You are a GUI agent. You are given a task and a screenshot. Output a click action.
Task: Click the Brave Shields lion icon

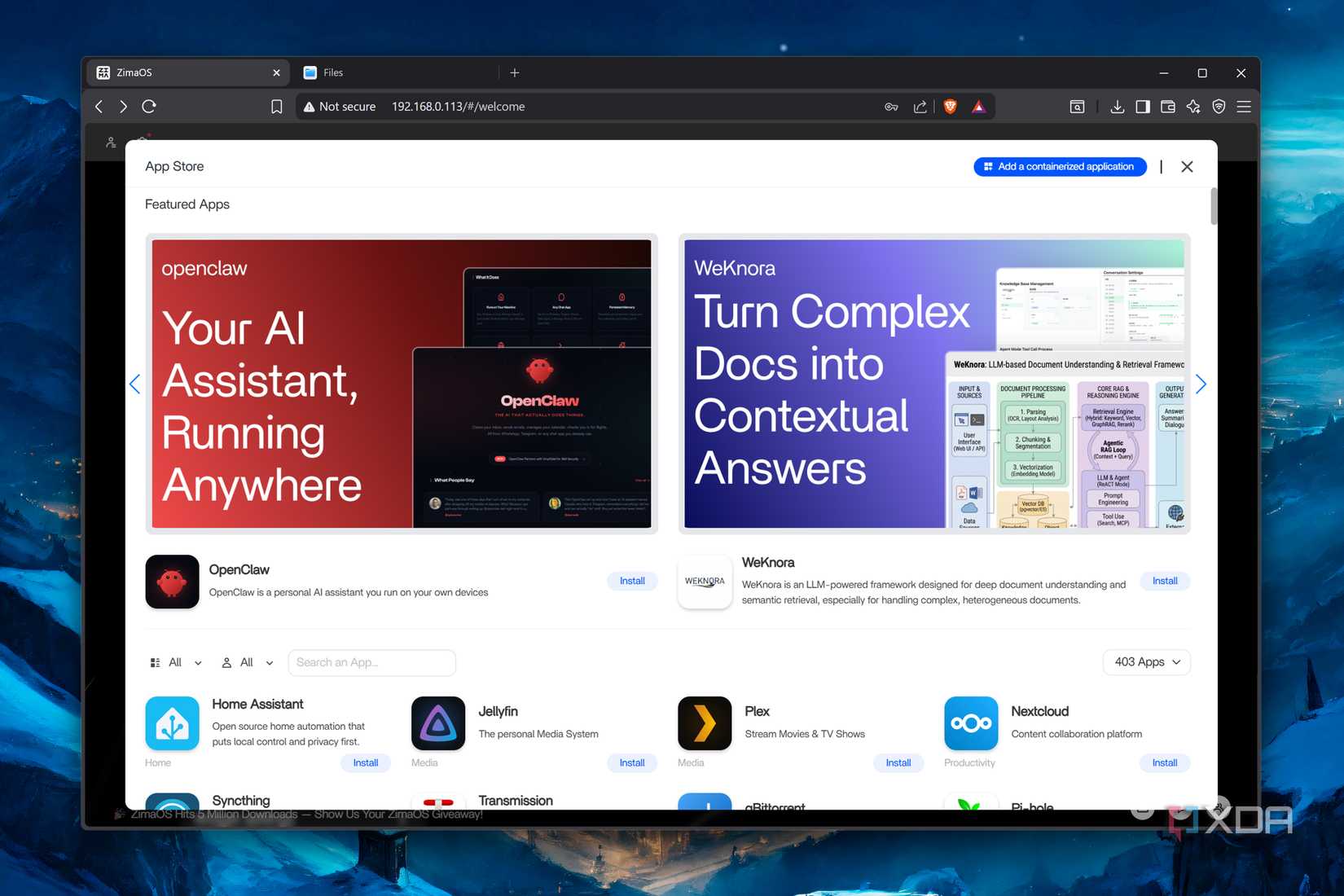click(950, 107)
